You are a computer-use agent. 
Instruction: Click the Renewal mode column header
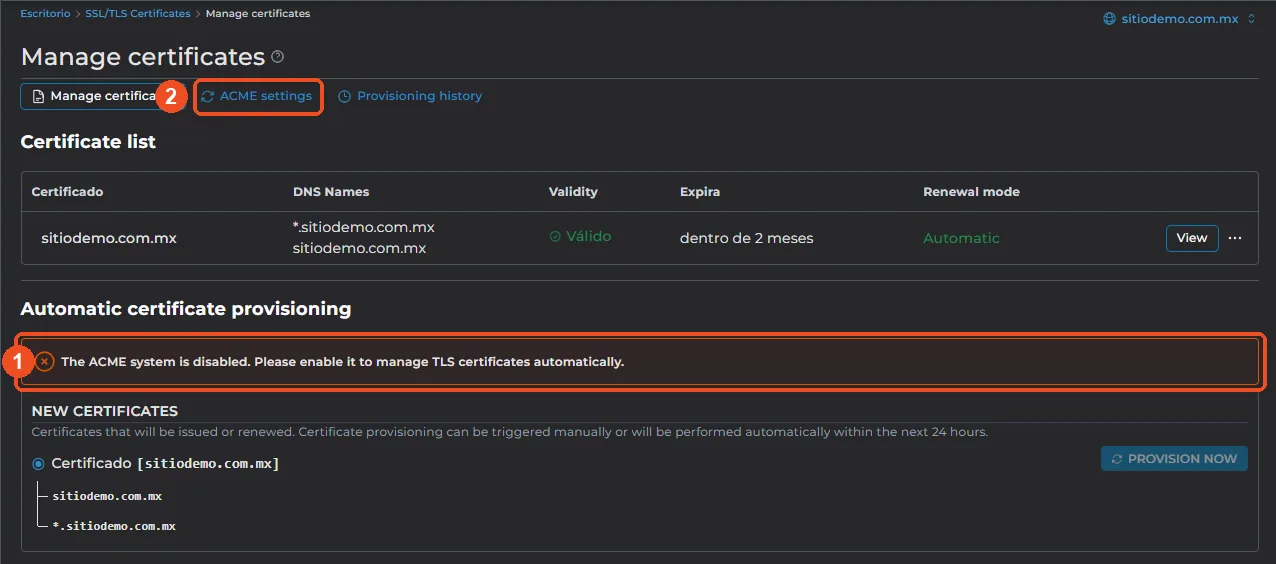tap(971, 192)
